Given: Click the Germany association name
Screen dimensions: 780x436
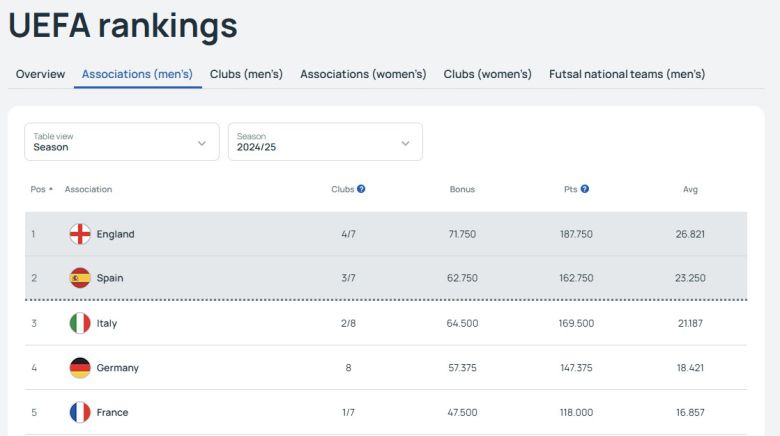Looking at the screenshot, I should tap(117, 368).
